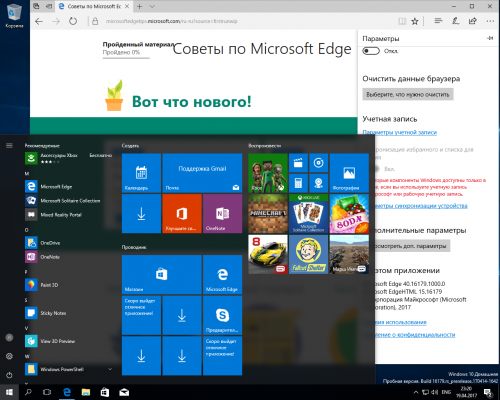Open View 3D Preview in app list

(x=68, y=341)
